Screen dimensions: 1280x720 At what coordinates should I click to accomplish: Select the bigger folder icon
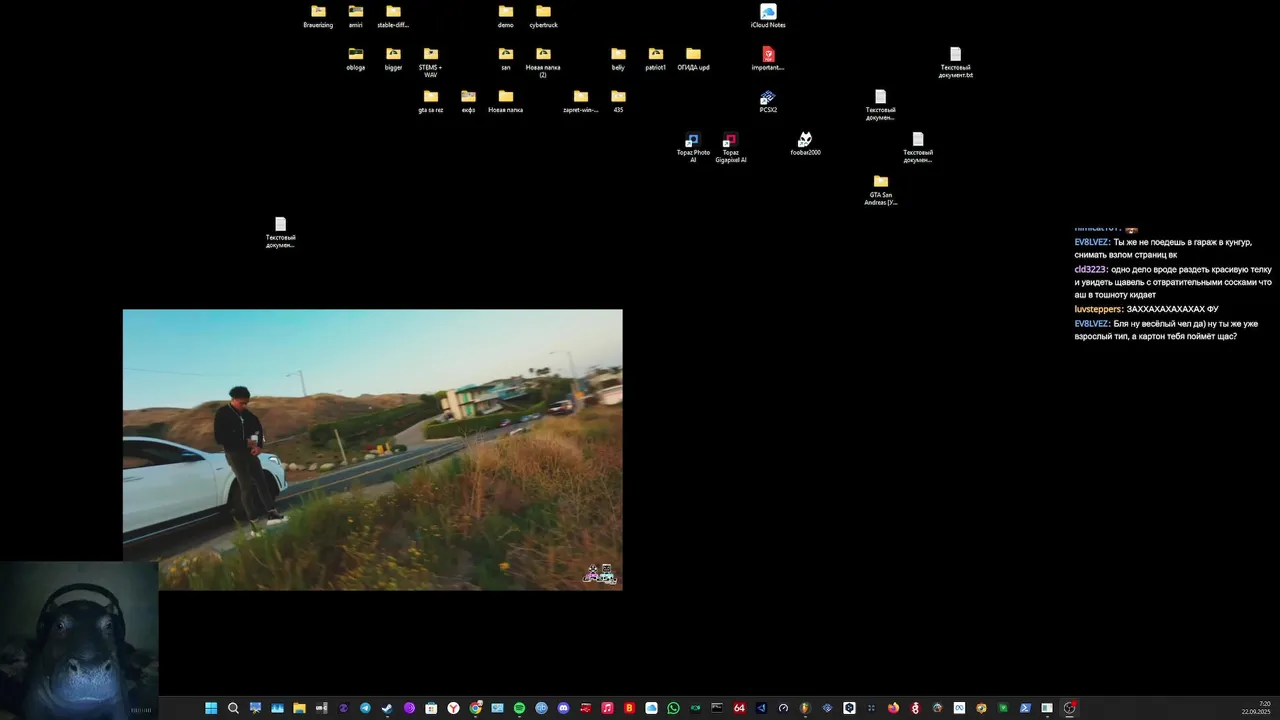coord(393,58)
